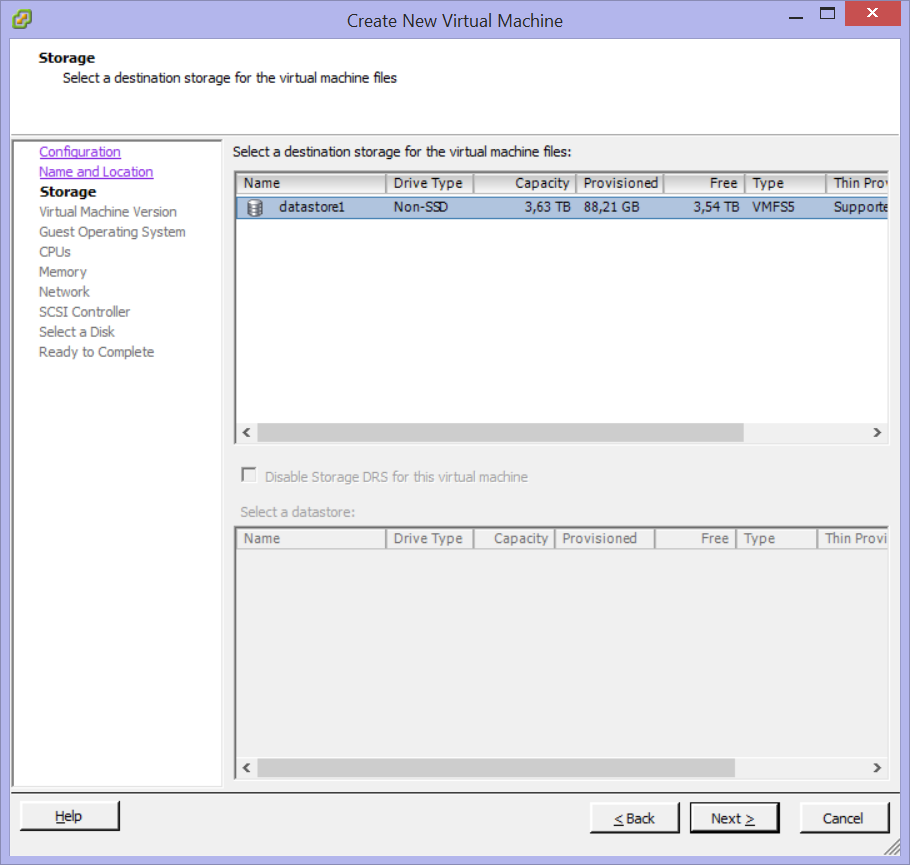Go to Name and Location step
The height and width of the screenshot is (865, 910).
click(96, 172)
